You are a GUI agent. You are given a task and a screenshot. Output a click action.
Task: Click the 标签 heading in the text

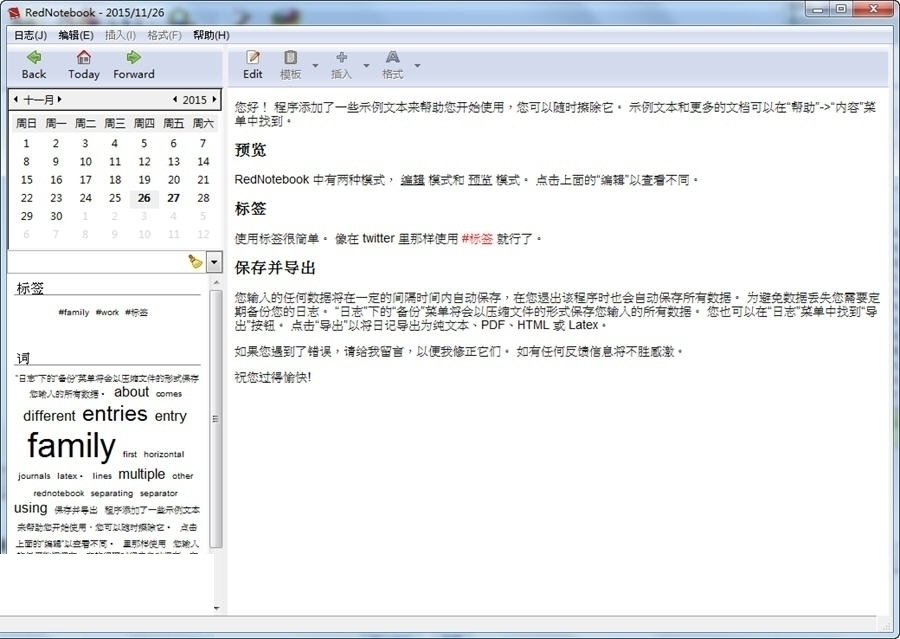coord(250,209)
